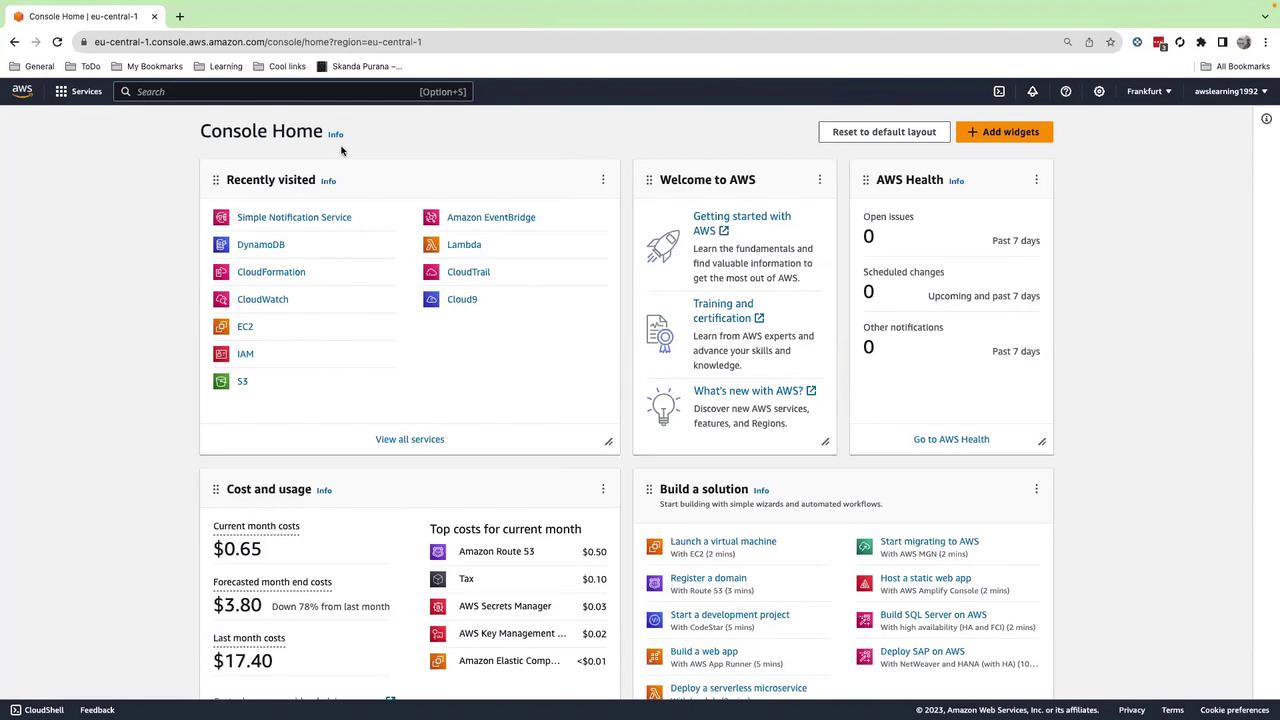Open the Feedback link in footer
Image resolution: width=1280 pixels, height=720 pixels.
[x=97, y=710]
